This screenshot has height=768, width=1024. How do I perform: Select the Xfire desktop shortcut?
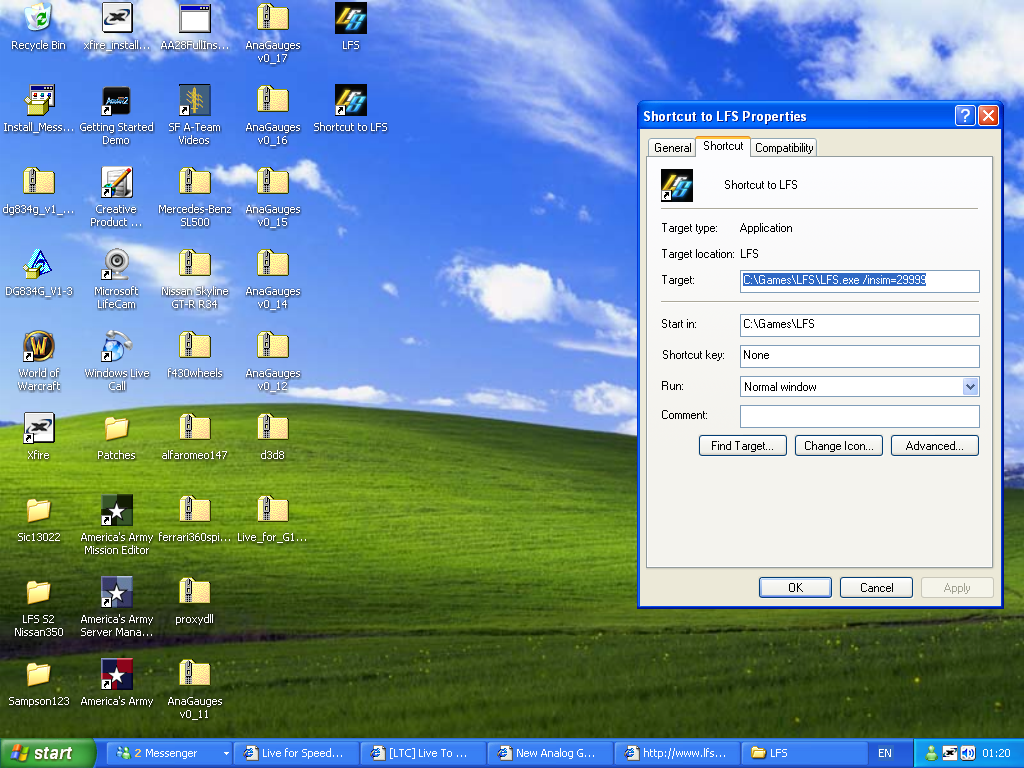click(39, 436)
